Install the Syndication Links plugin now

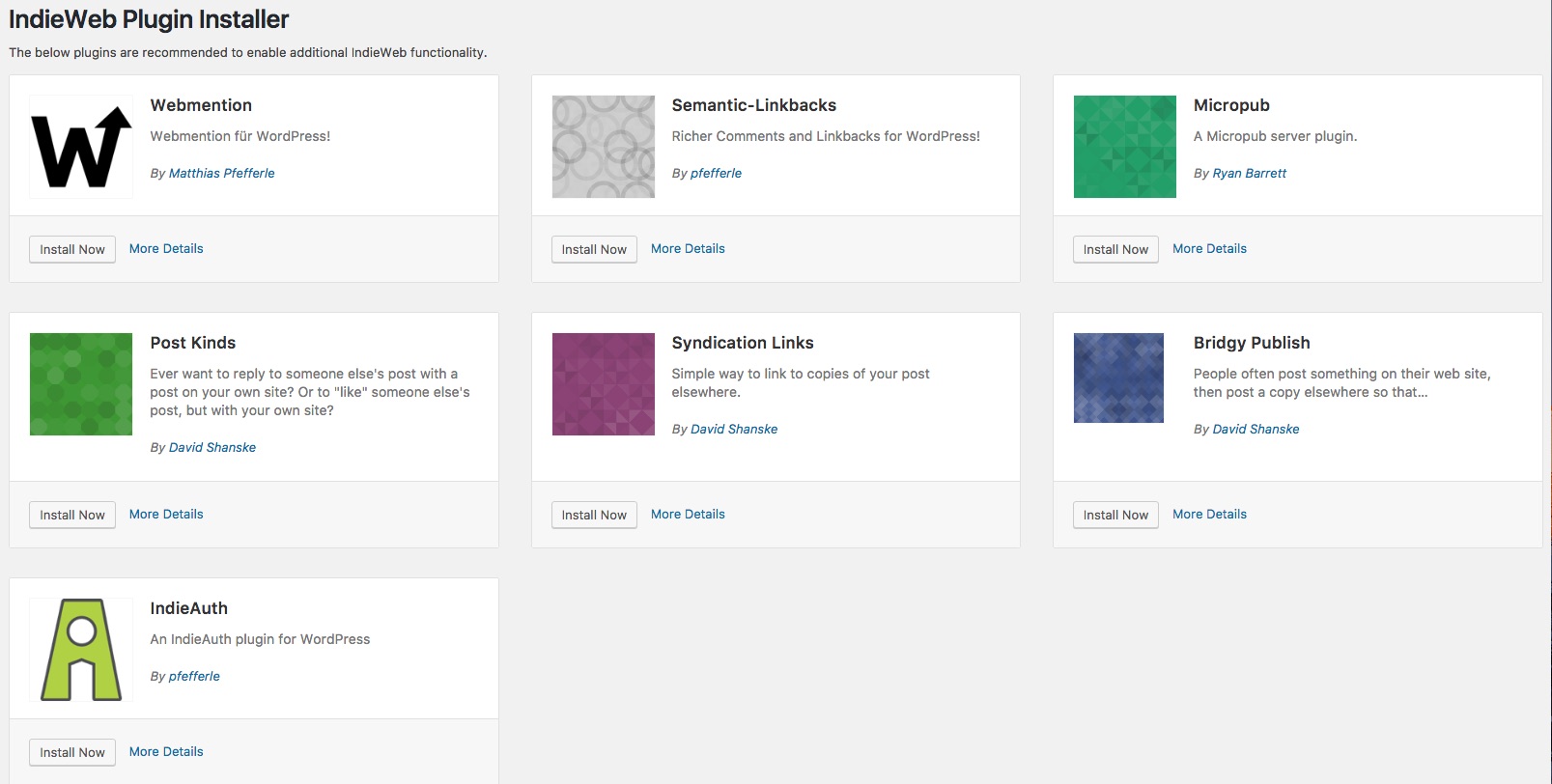[x=594, y=515]
